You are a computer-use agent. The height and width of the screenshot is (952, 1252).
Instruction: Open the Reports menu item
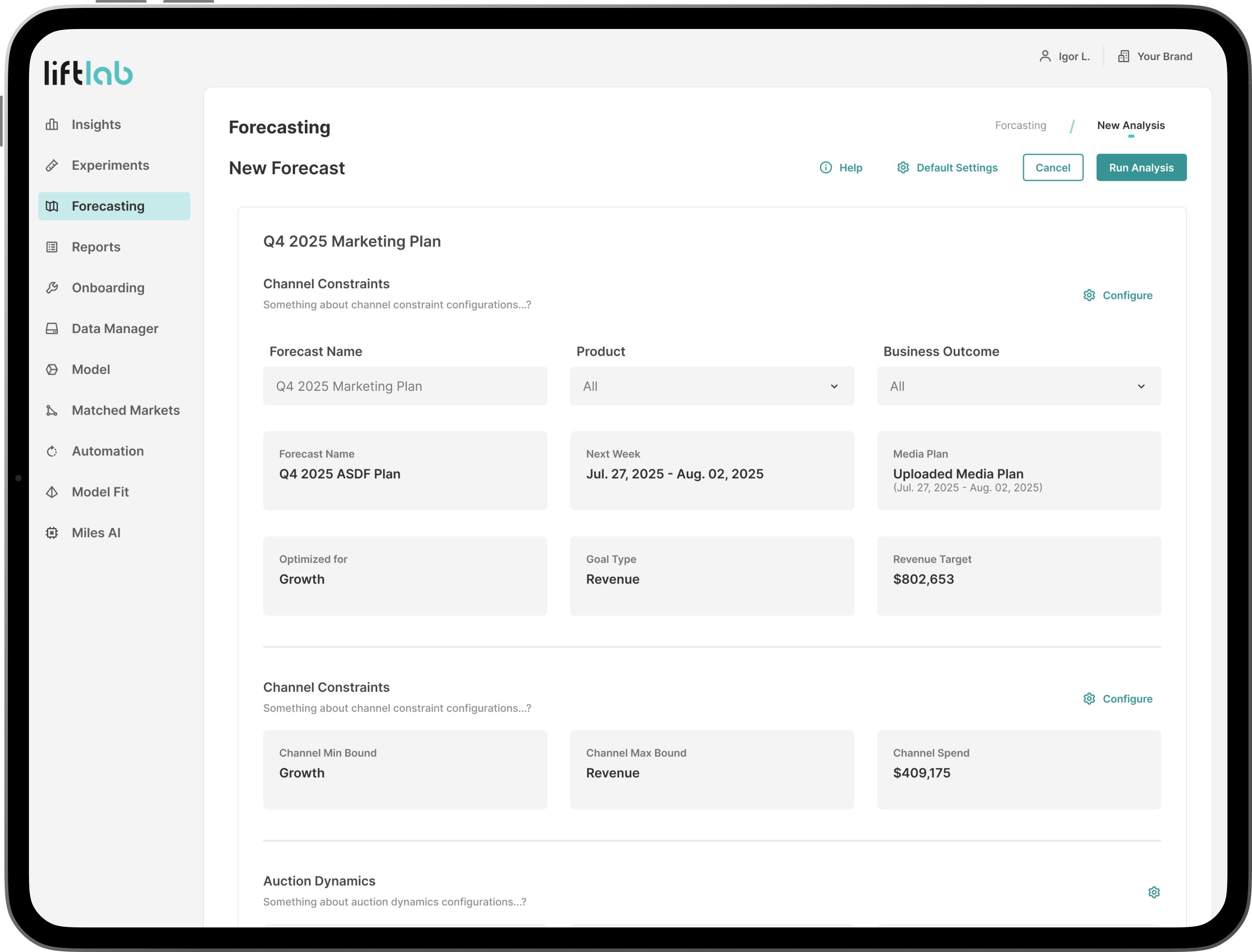tap(96, 247)
